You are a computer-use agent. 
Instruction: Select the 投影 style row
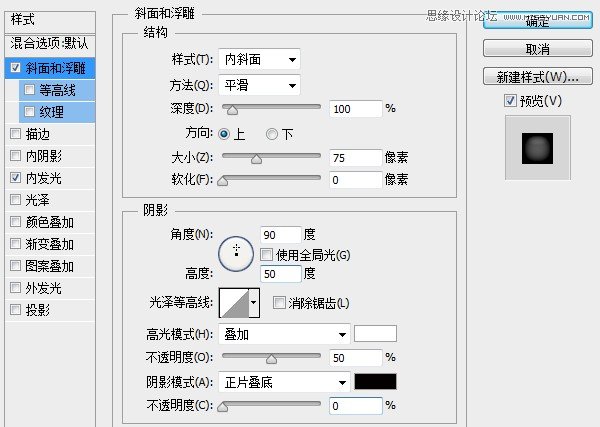(x=50, y=310)
